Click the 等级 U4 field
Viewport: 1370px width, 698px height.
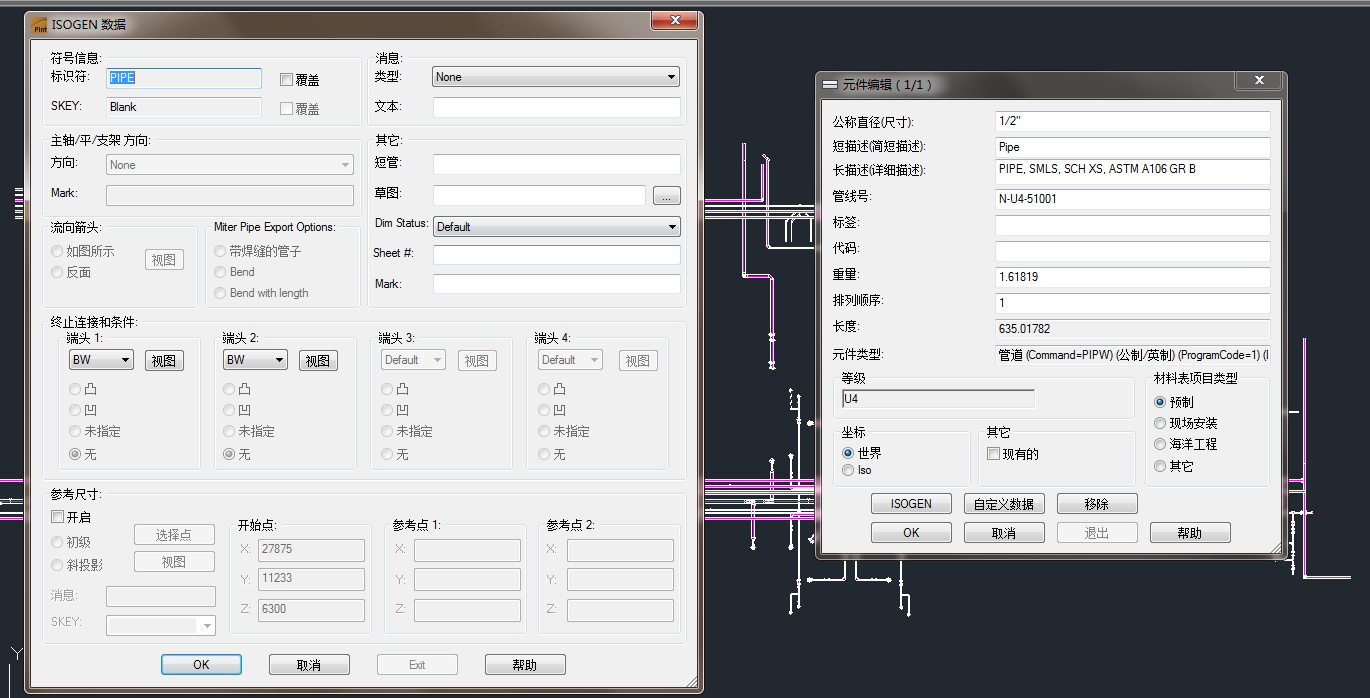(937, 399)
